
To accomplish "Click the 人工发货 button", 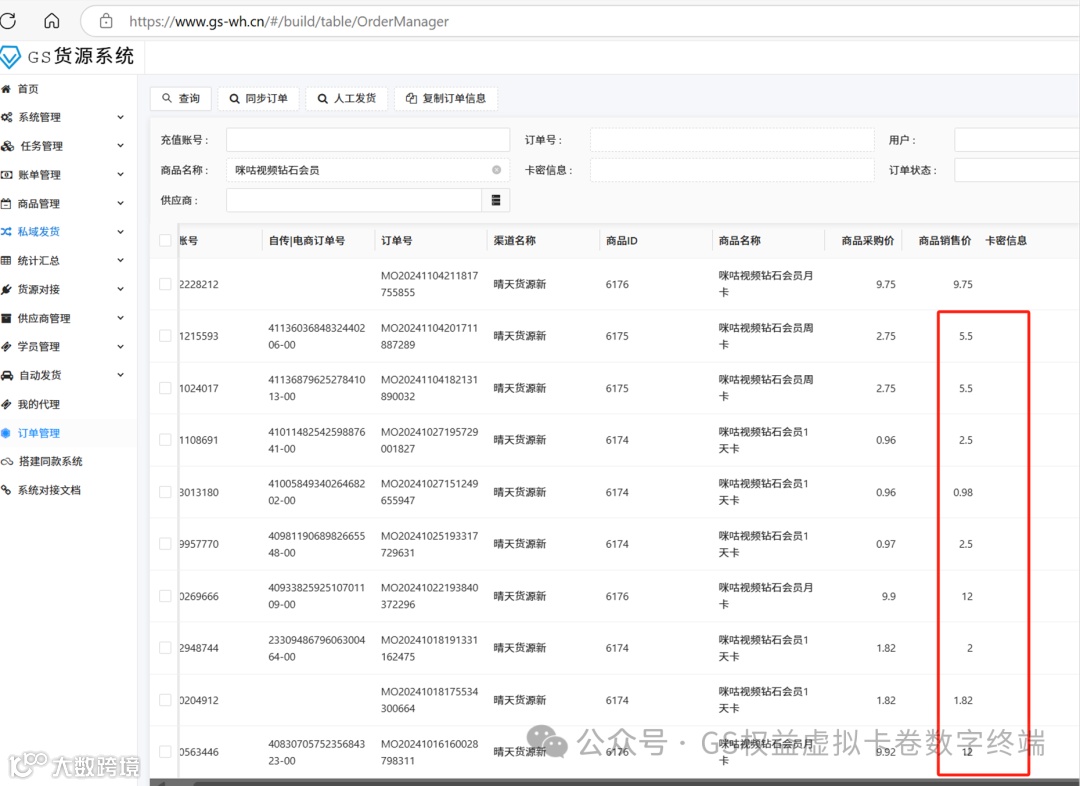I will (x=346, y=99).
